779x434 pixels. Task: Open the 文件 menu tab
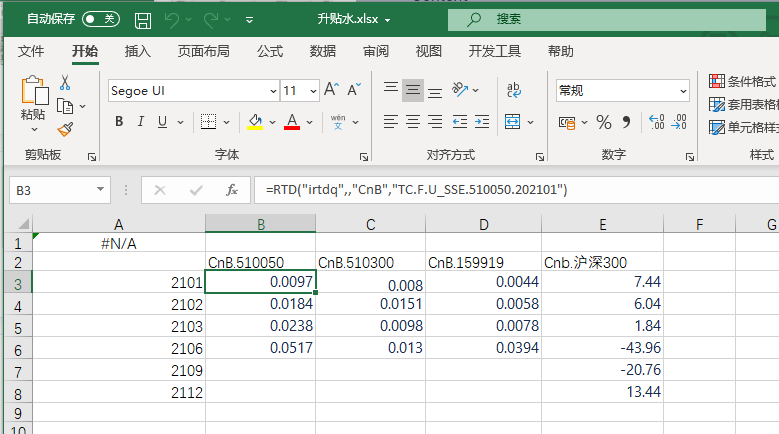tap(31, 51)
